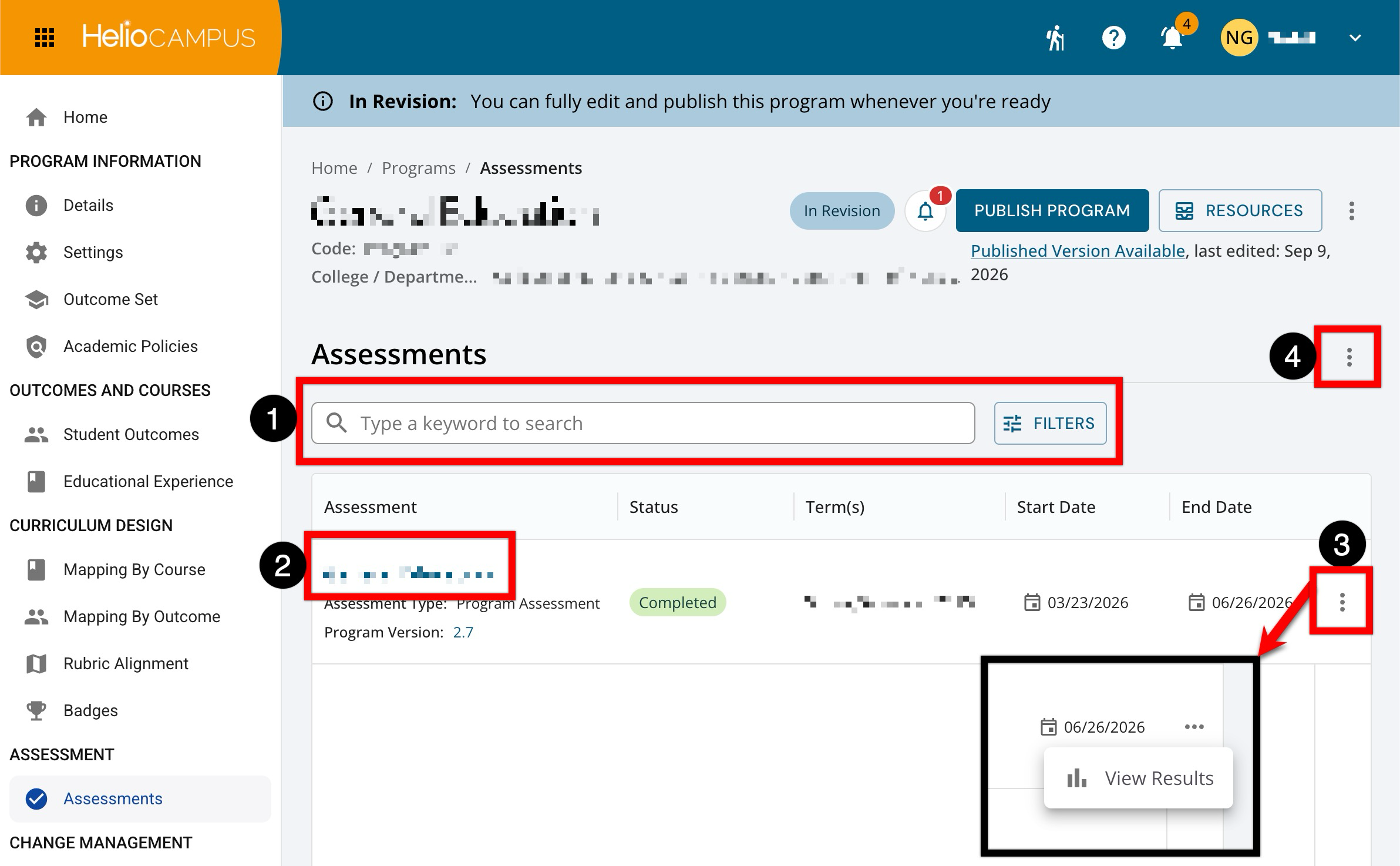The height and width of the screenshot is (866, 1400).
Task: Click the End Date column header
Action: 1217,507
